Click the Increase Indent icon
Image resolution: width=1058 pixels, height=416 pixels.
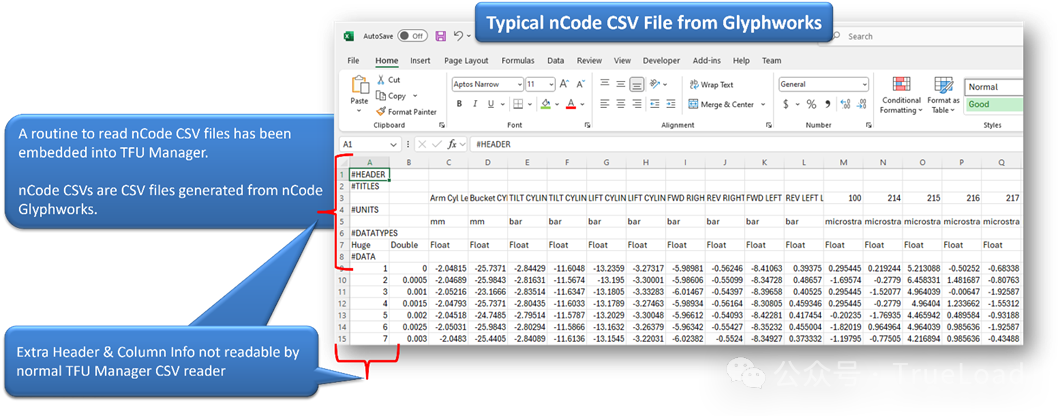[671, 104]
